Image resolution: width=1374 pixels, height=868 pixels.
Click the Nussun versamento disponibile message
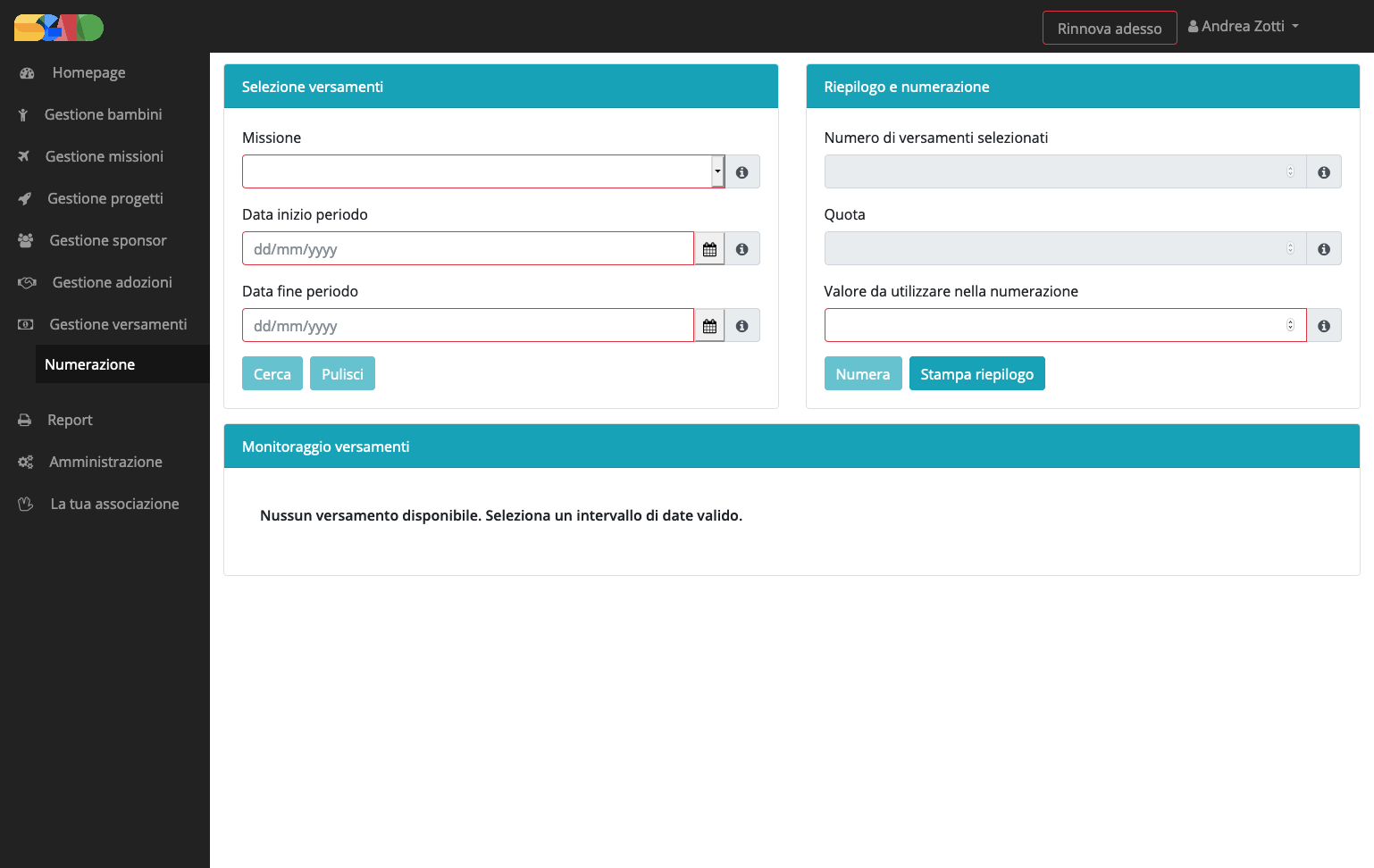click(x=501, y=515)
